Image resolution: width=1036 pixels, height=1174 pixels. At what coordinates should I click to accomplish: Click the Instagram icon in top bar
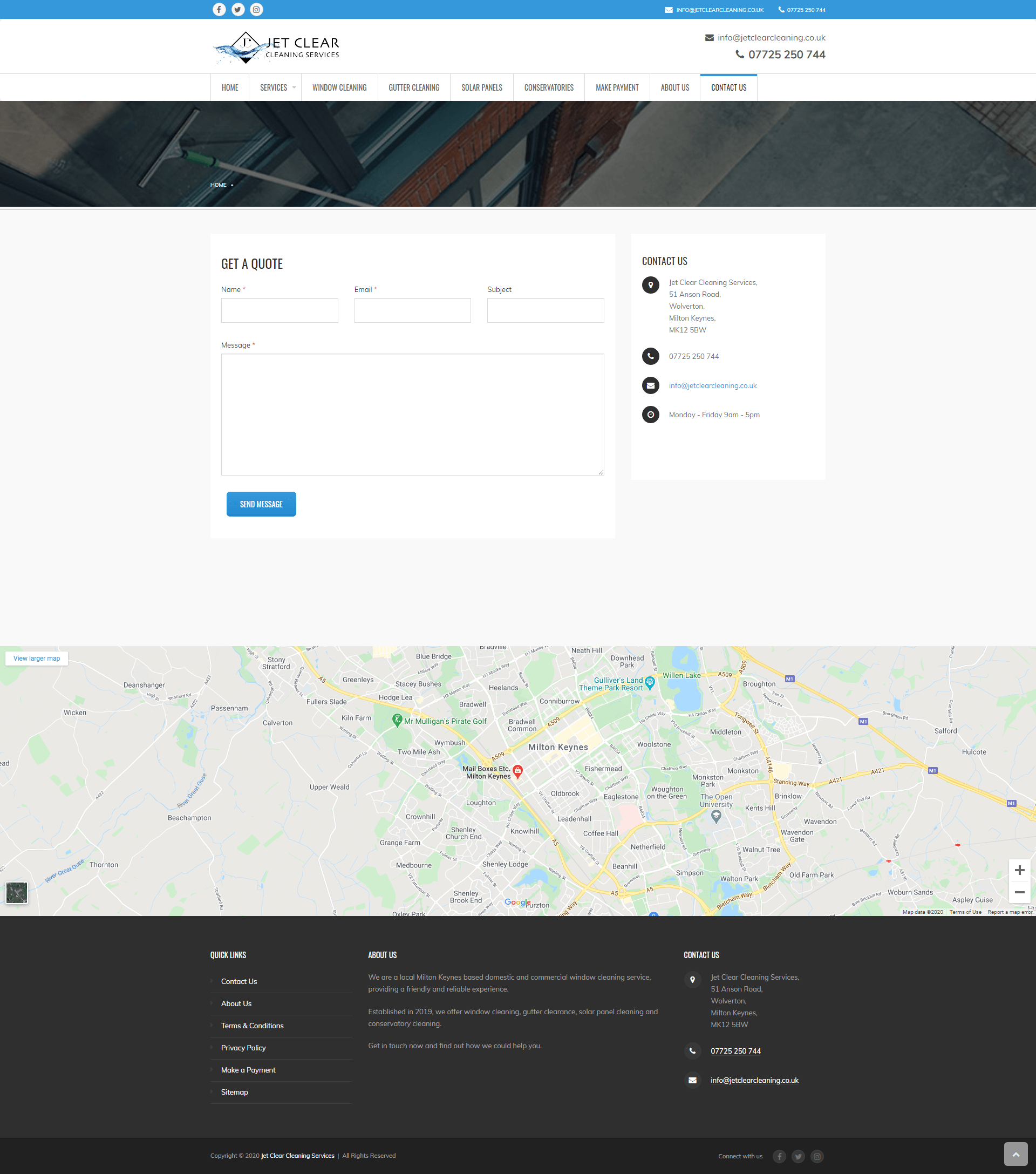pyautogui.click(x=256, y=9)
